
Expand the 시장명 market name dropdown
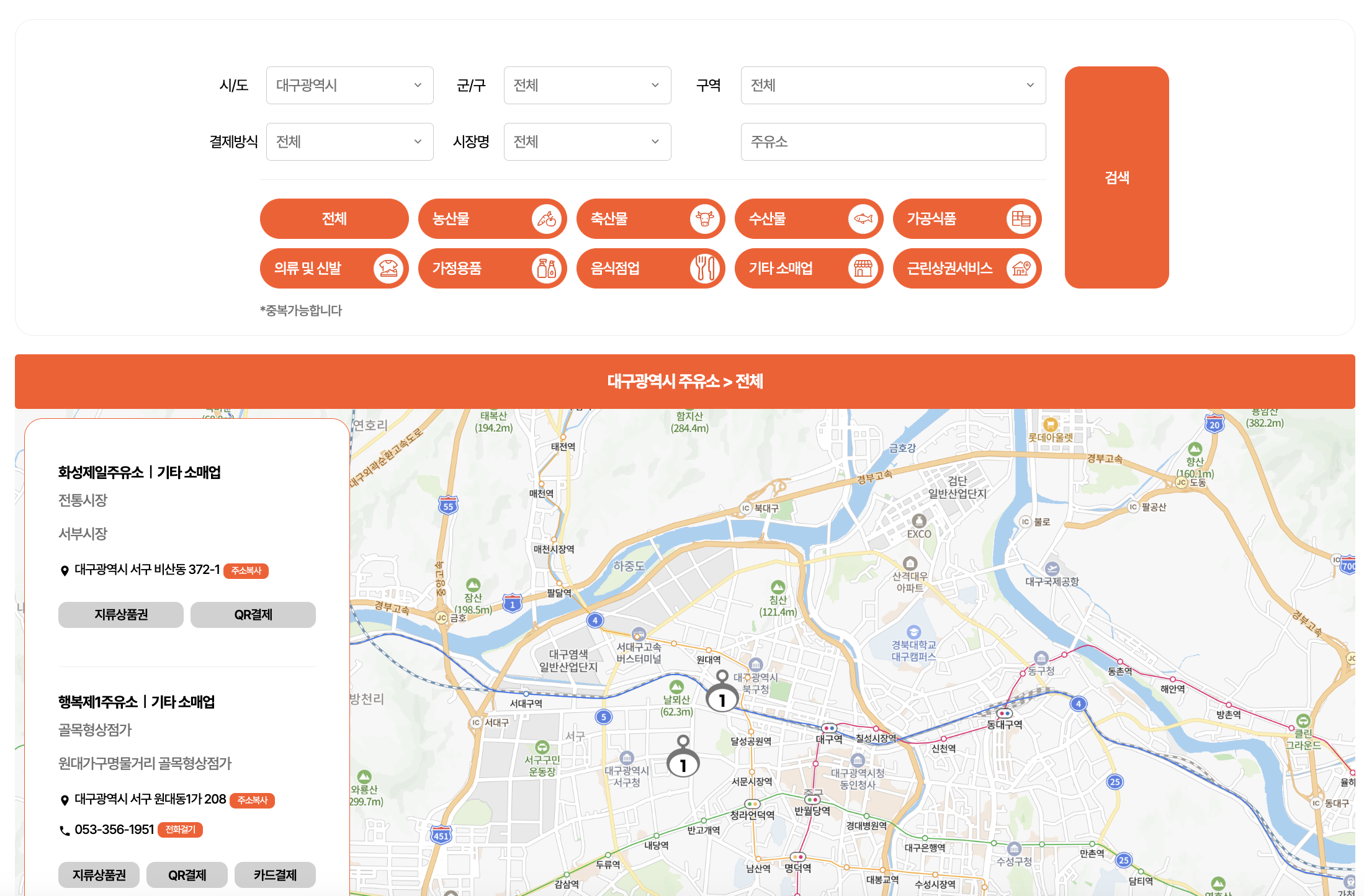coord(586,142)
